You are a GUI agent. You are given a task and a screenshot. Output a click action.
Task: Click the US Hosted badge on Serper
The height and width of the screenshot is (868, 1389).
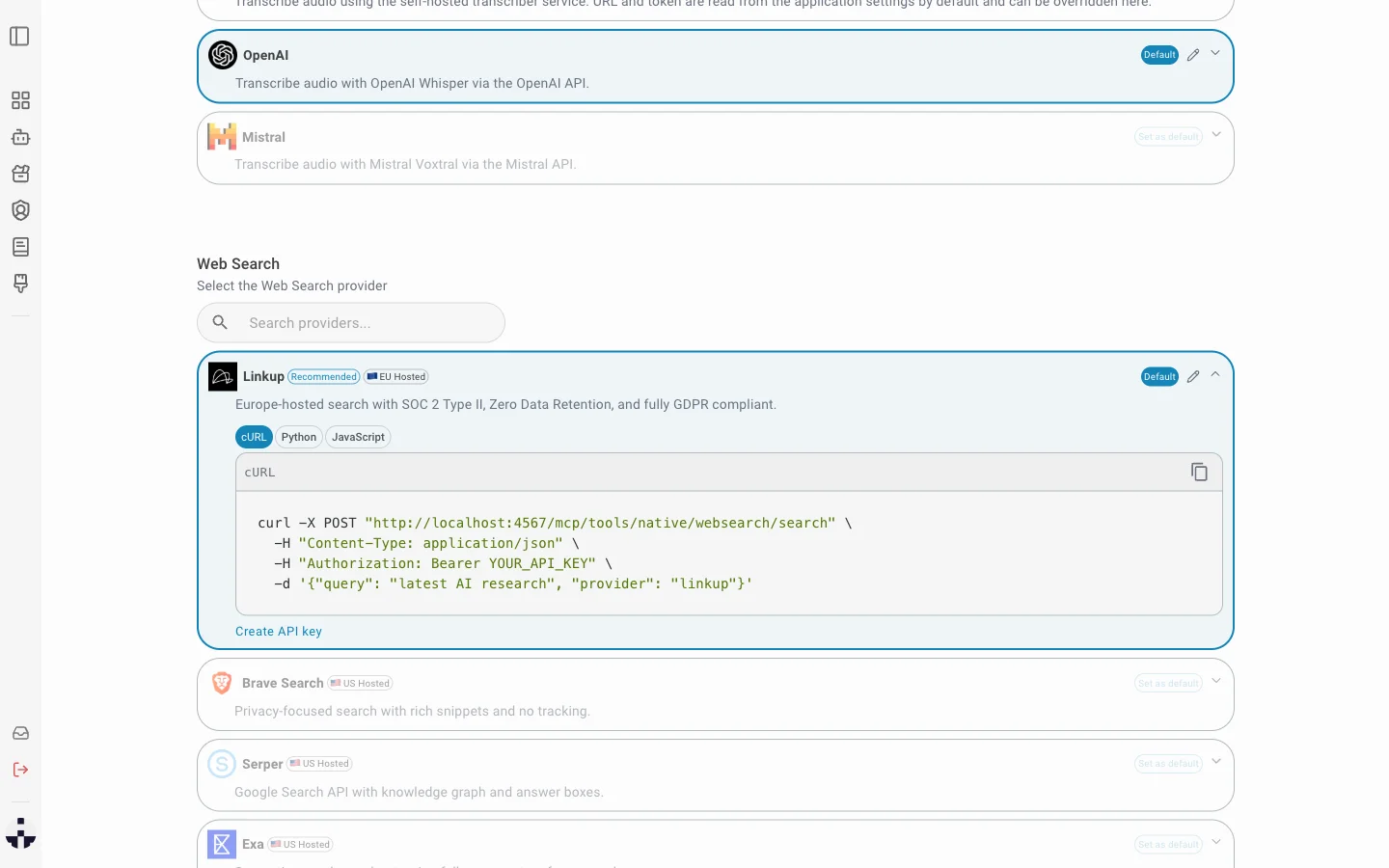point(320,764)
